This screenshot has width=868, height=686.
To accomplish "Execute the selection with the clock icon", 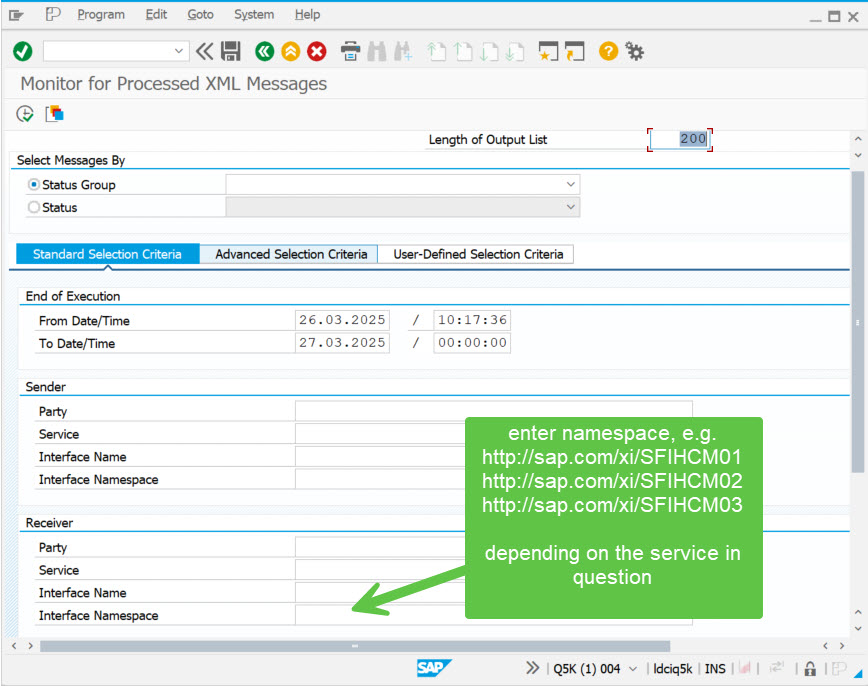I will pos(25,114).
